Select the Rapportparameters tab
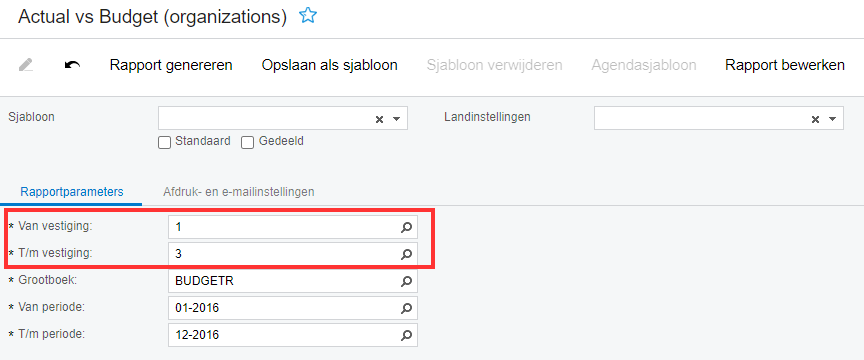Viewport: 864px width, 360px height. 72,192
